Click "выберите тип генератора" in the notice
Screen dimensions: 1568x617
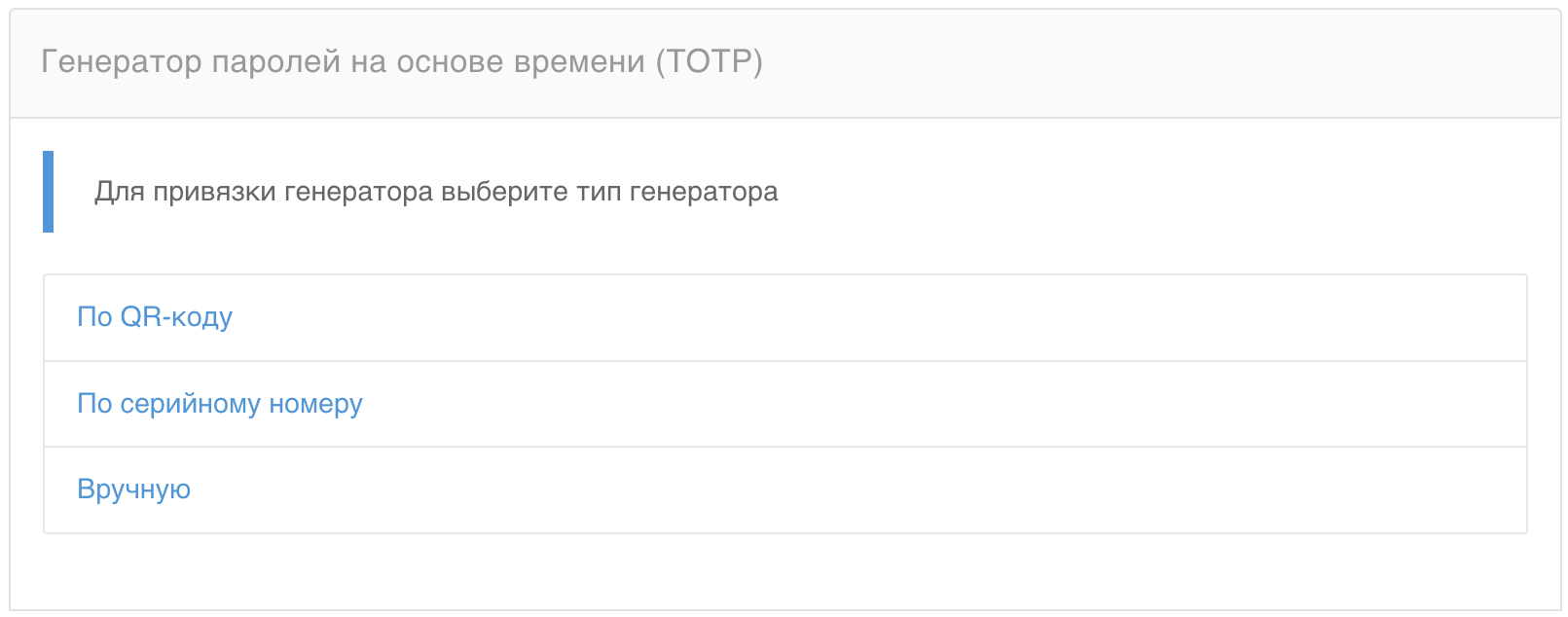[x=609, y=192]
